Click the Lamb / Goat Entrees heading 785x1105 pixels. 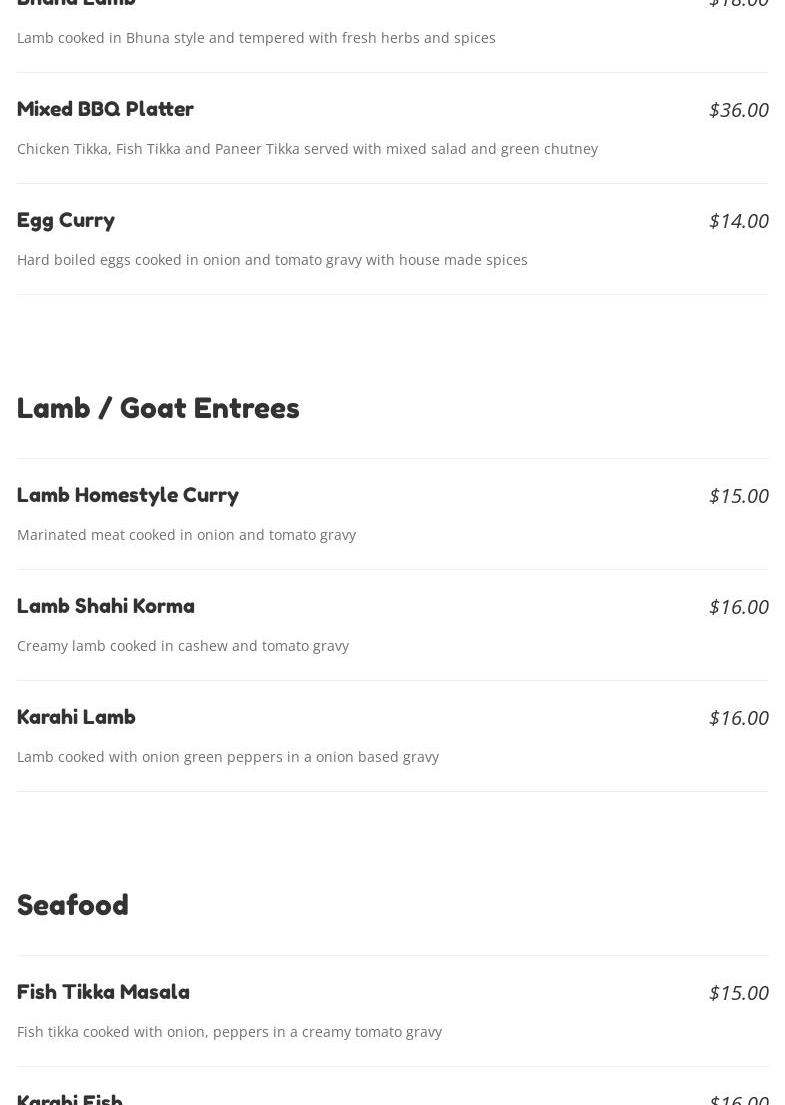[158, 408]
